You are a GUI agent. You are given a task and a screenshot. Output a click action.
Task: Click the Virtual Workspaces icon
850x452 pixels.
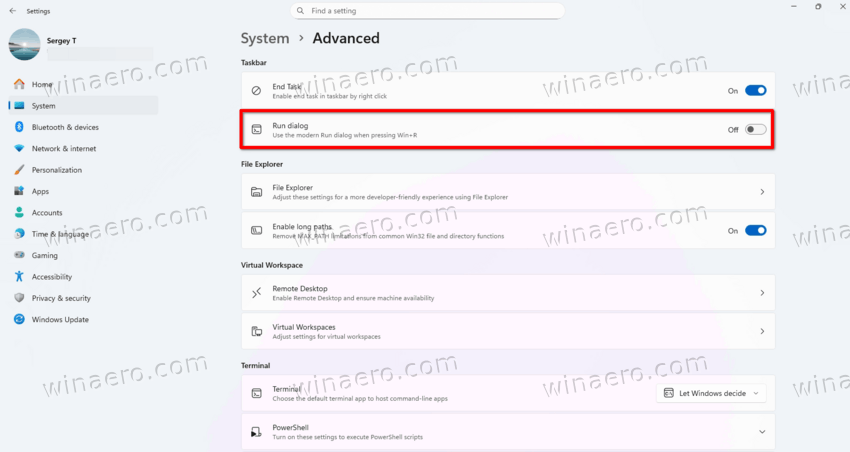[256, 331]
